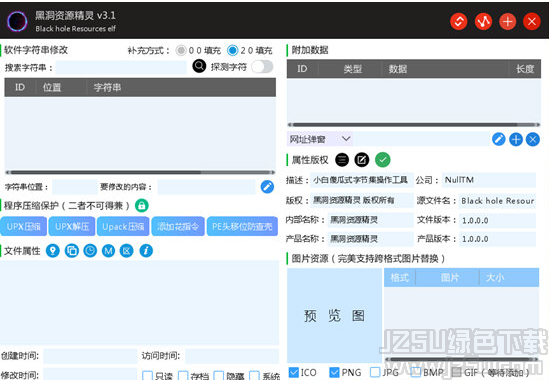
Task: Click the image list horizontal scrollbar
Action: pyautogui.click(x=461, y=359)
